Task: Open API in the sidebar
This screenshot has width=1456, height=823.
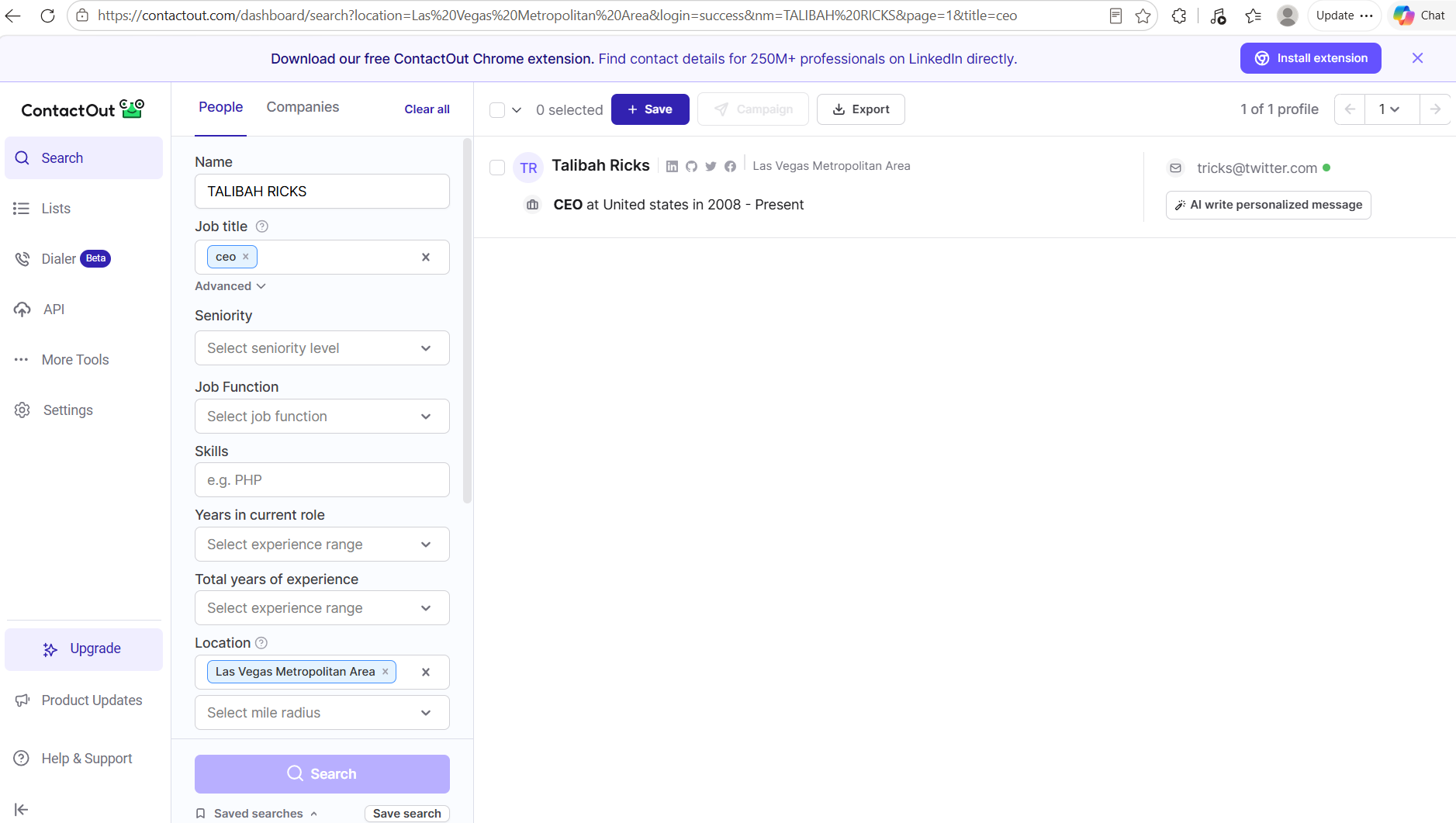Action: [84, 309]
